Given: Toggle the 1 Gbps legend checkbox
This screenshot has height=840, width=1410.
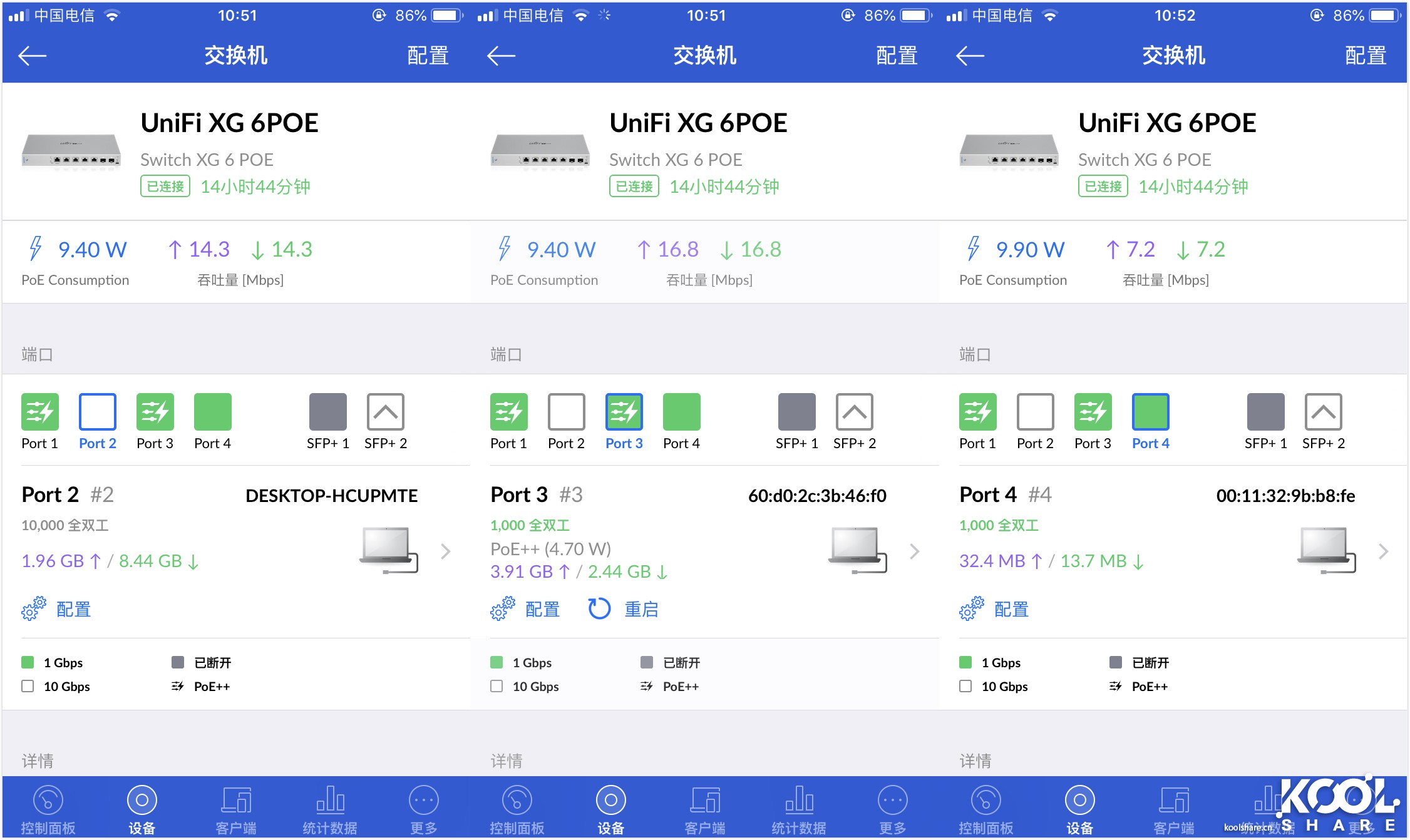Looking at the screenshot, I should [28, 662].
